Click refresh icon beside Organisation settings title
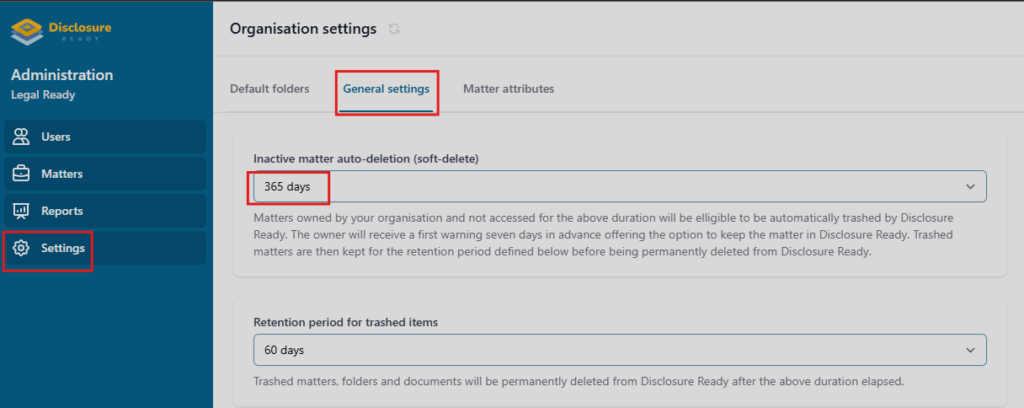The width and height of the screenshot is (1024, 408). pyautogui.click(x=394, y=29)
